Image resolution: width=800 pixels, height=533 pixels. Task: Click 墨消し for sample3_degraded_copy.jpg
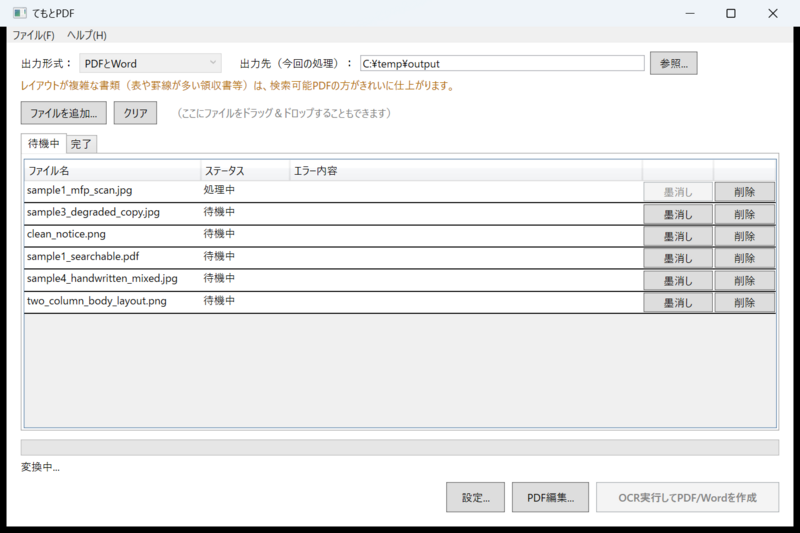pos(678,214)
